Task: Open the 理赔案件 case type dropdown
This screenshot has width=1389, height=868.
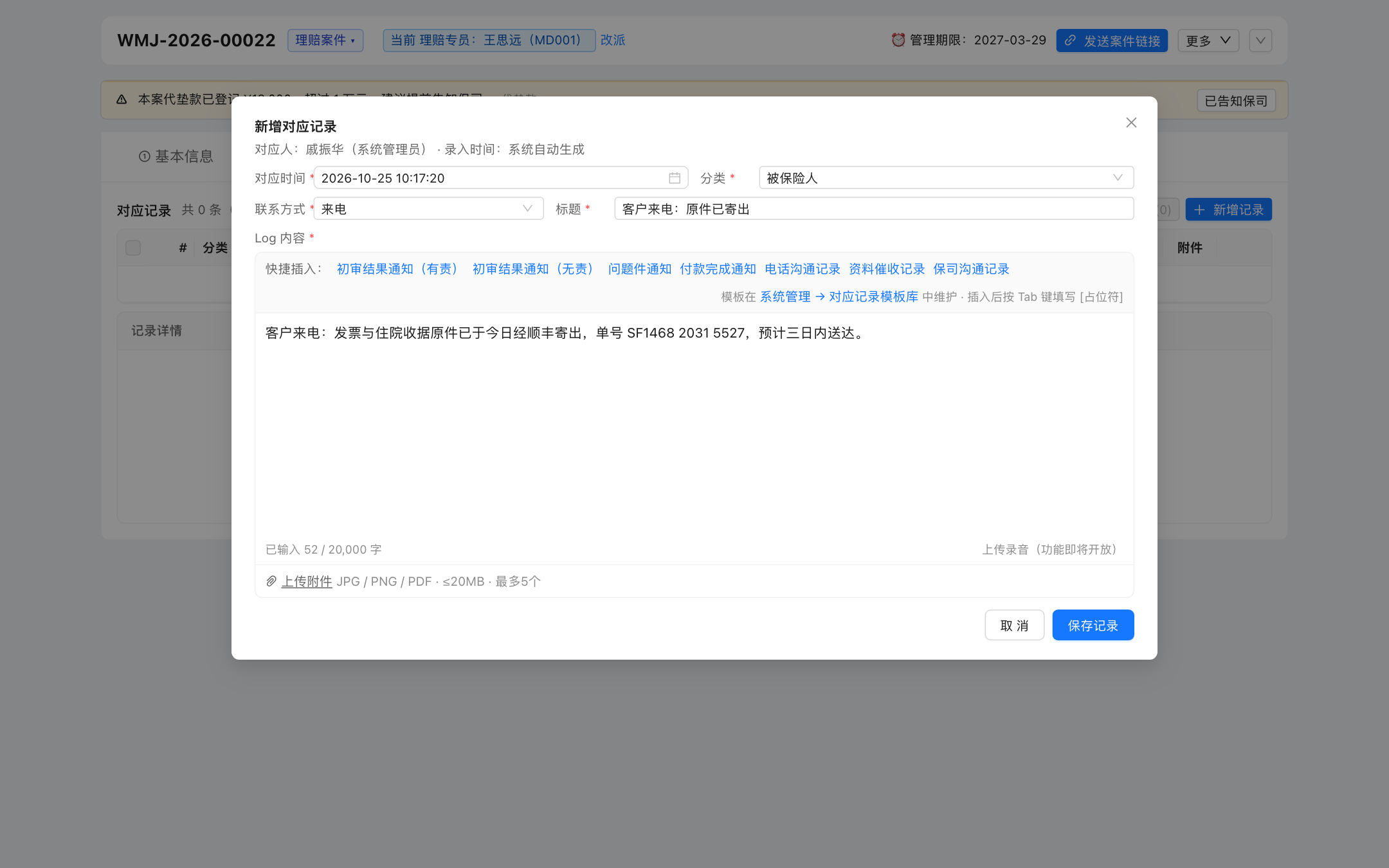Action: click(x=325, y=41)
